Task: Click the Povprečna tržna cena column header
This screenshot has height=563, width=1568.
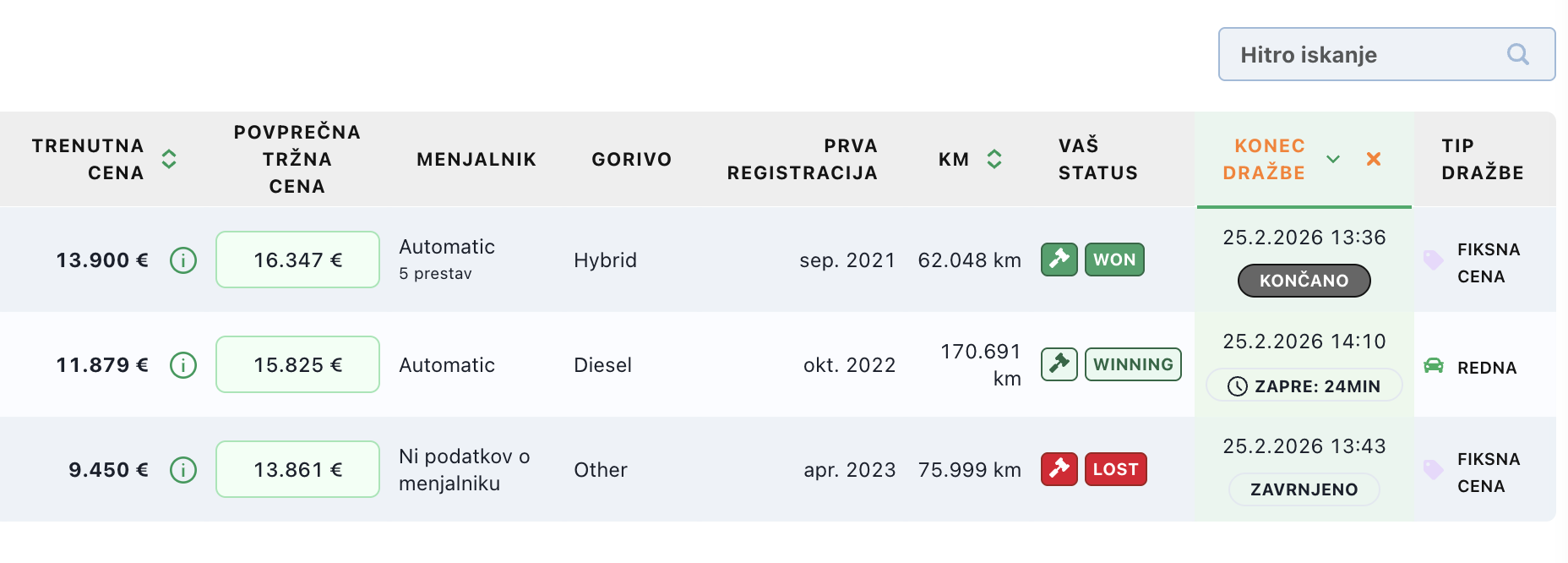Action: (297, 159)
